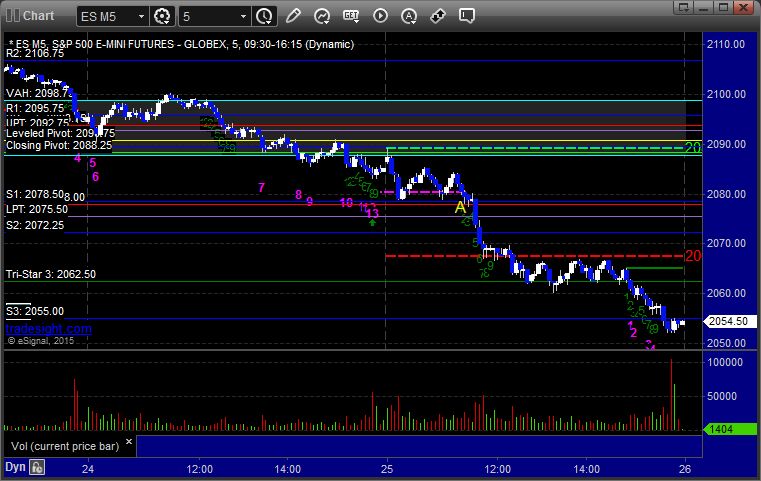Click the 2110.00 price axis value

click(x=726, y=44)
